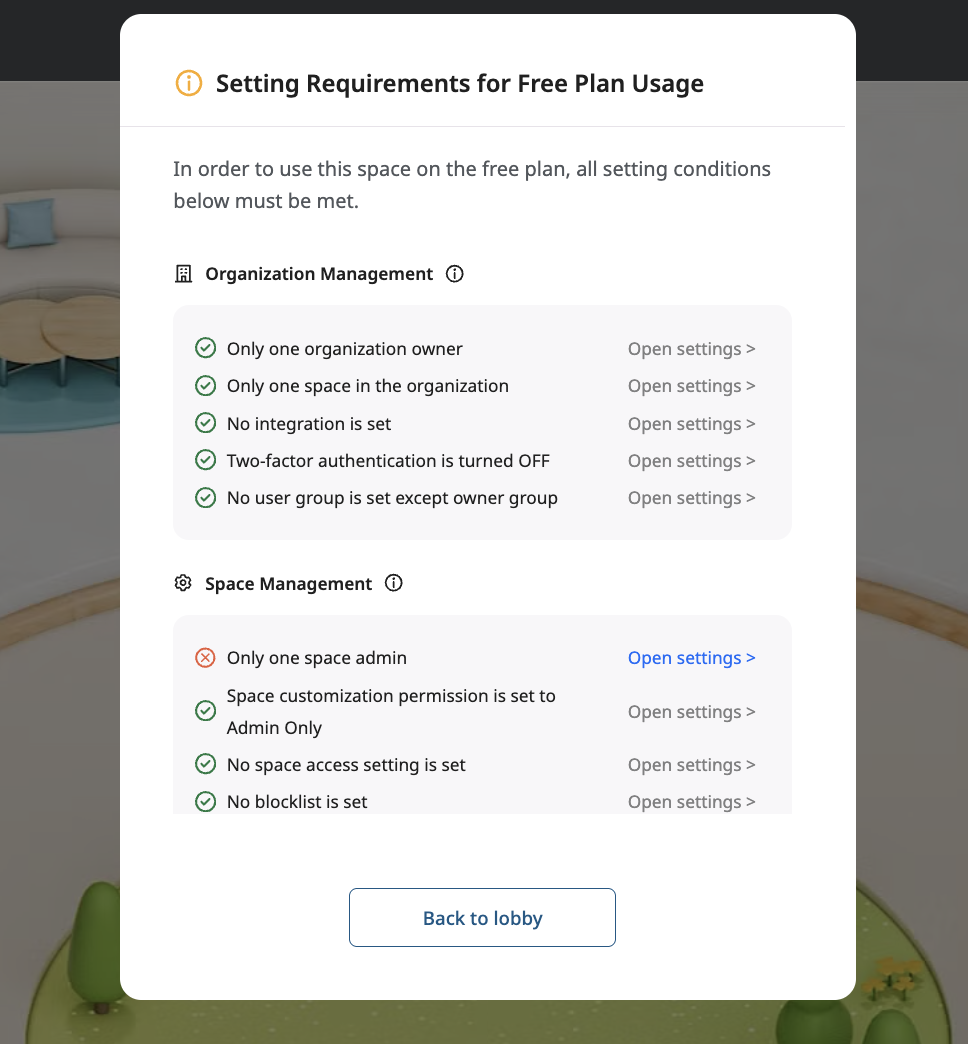Open settings for No space access setting
Screen dimensions: 968x1044
coord(691,765)
